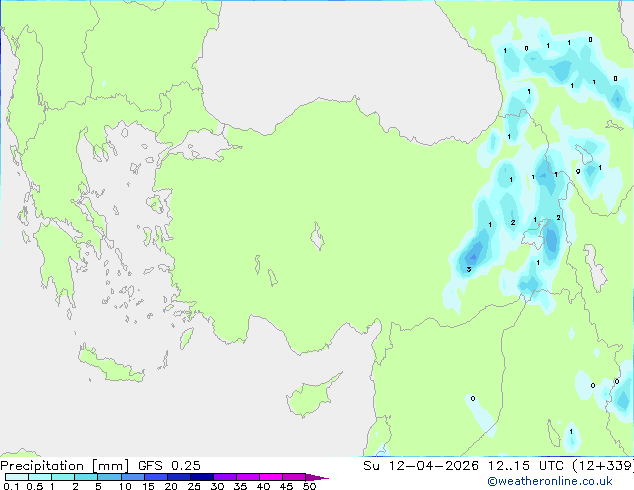Click the magenta 40 mm legend swatch
Screen dimensions: 634x490
coord(271,477)
